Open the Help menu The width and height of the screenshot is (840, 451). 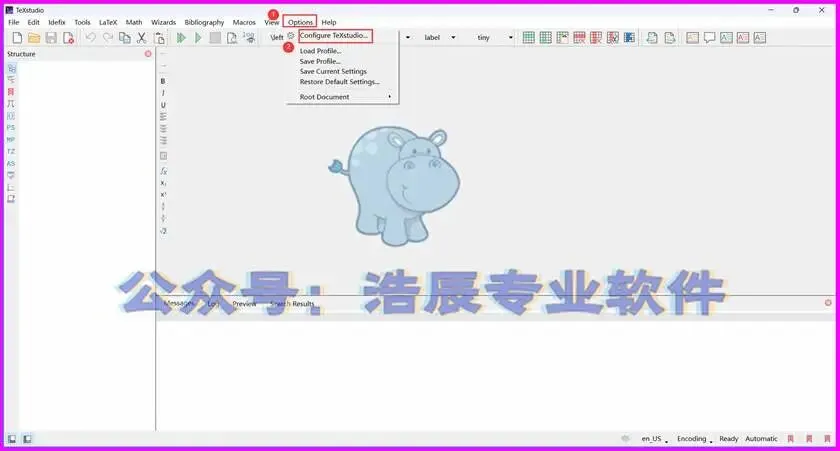tap(329, 22)
